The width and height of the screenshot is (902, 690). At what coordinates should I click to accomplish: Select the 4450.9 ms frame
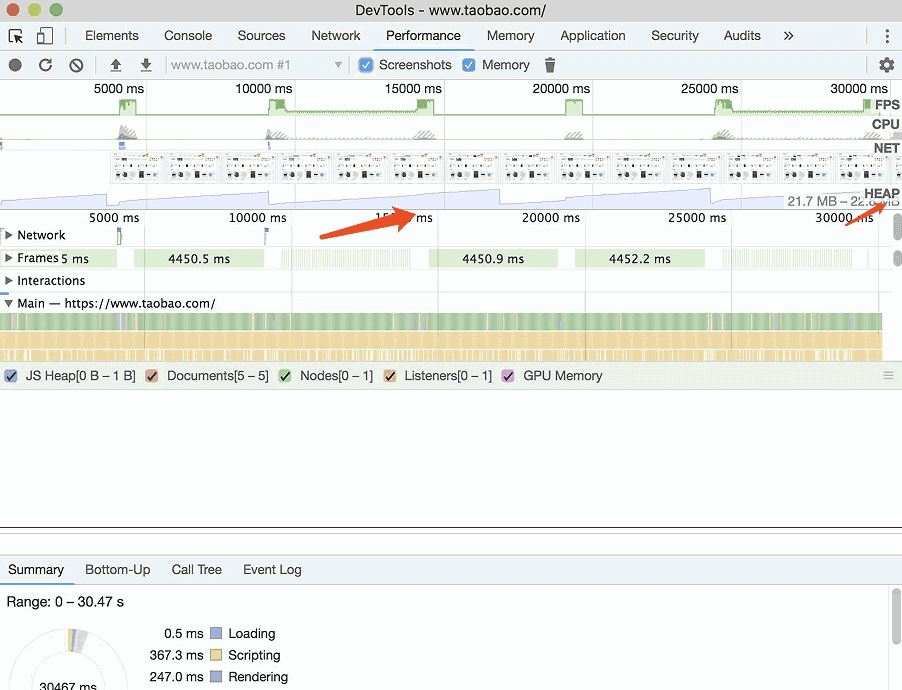tap(493, 259)
